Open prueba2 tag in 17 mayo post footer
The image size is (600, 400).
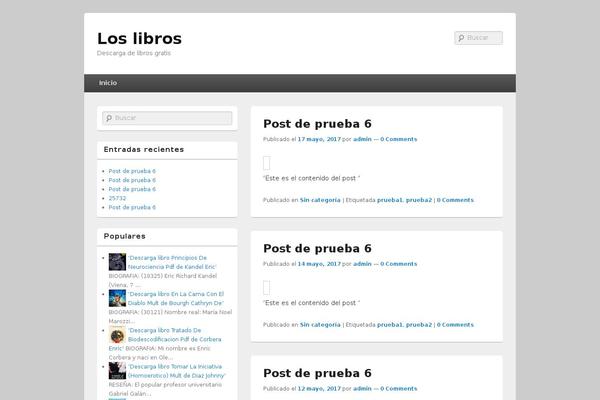(x=419, y=200)
